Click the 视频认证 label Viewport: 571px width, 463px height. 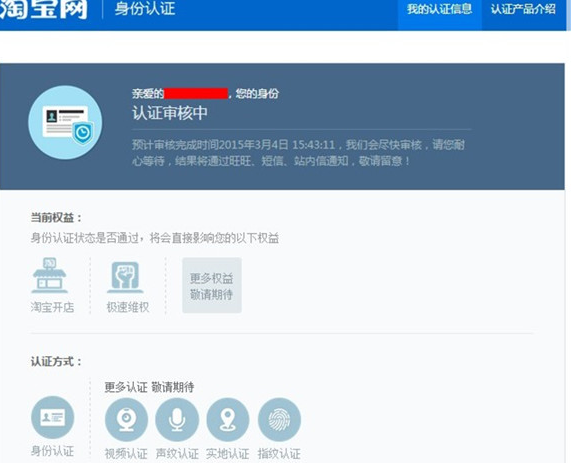126,454
